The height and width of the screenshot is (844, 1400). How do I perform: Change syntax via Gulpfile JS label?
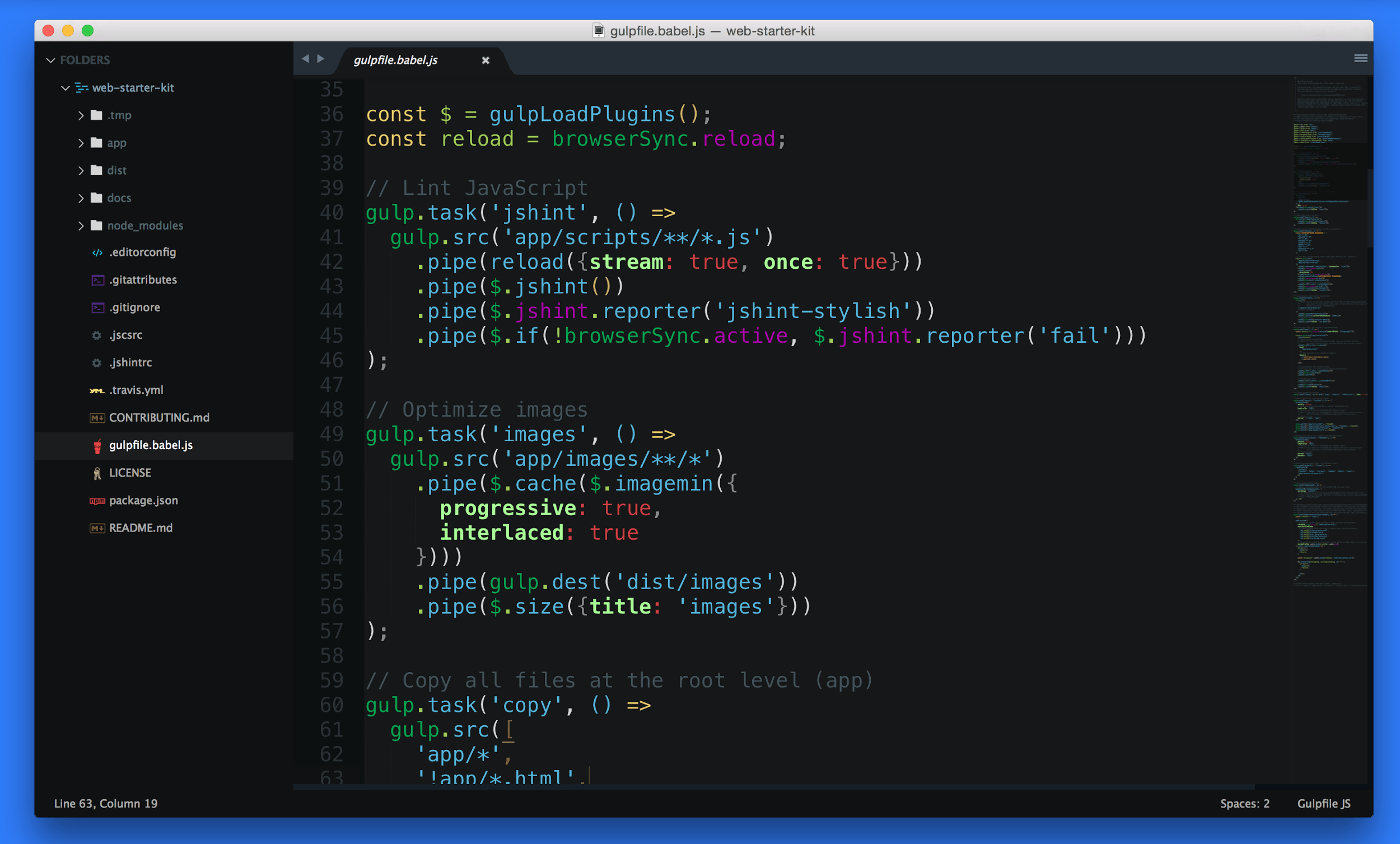[x=1323, y=803]
